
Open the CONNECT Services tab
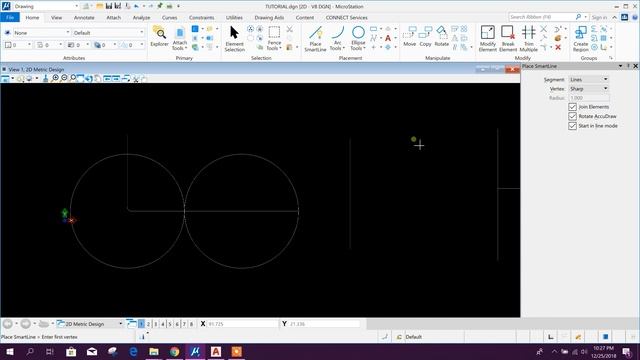click(346, 18)
